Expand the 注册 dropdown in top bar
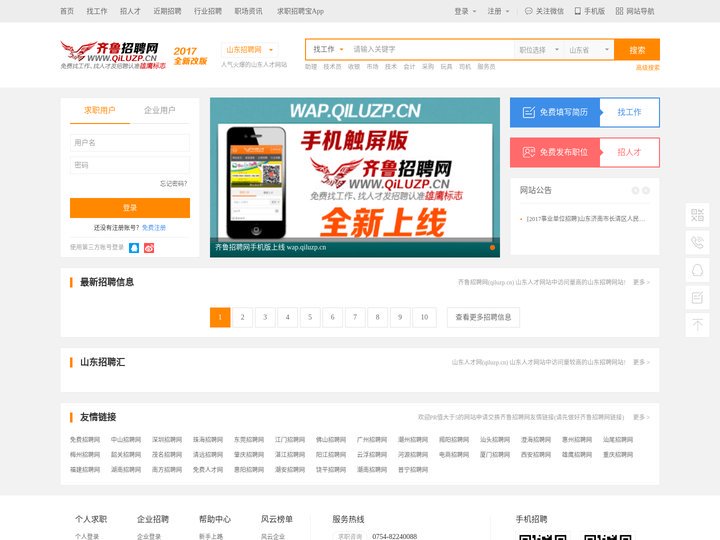 coord(498,11)
